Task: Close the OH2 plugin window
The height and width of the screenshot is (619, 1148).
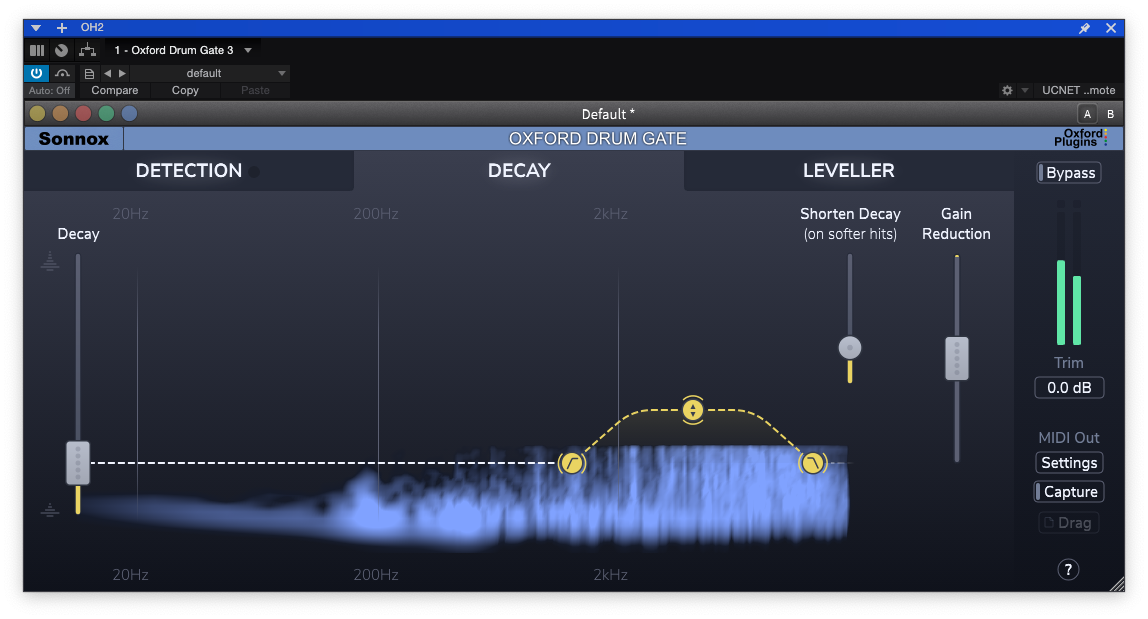Action: pyautogui.click(x=1111, y=28)
